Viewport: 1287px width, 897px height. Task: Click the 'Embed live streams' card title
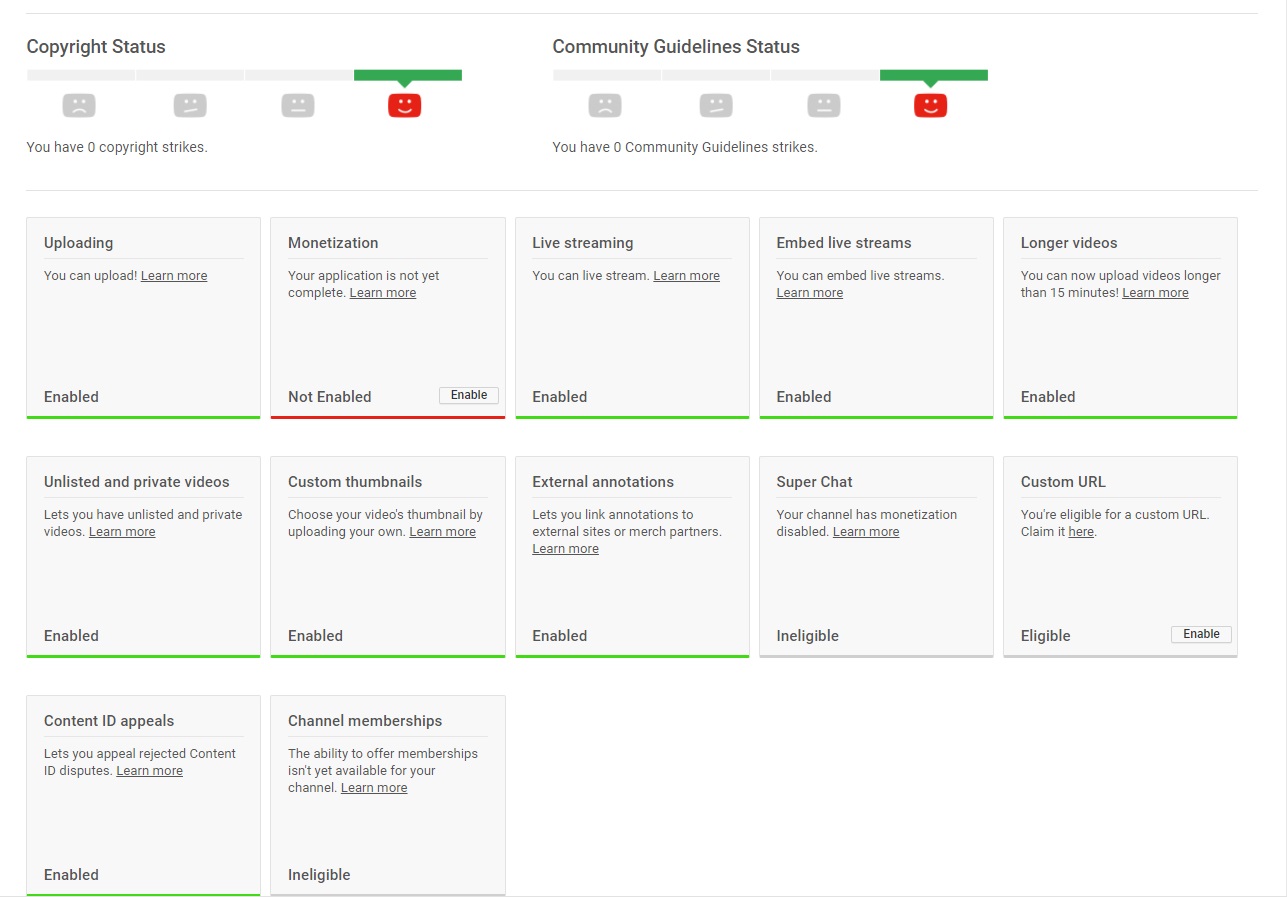tap(844, 243)
